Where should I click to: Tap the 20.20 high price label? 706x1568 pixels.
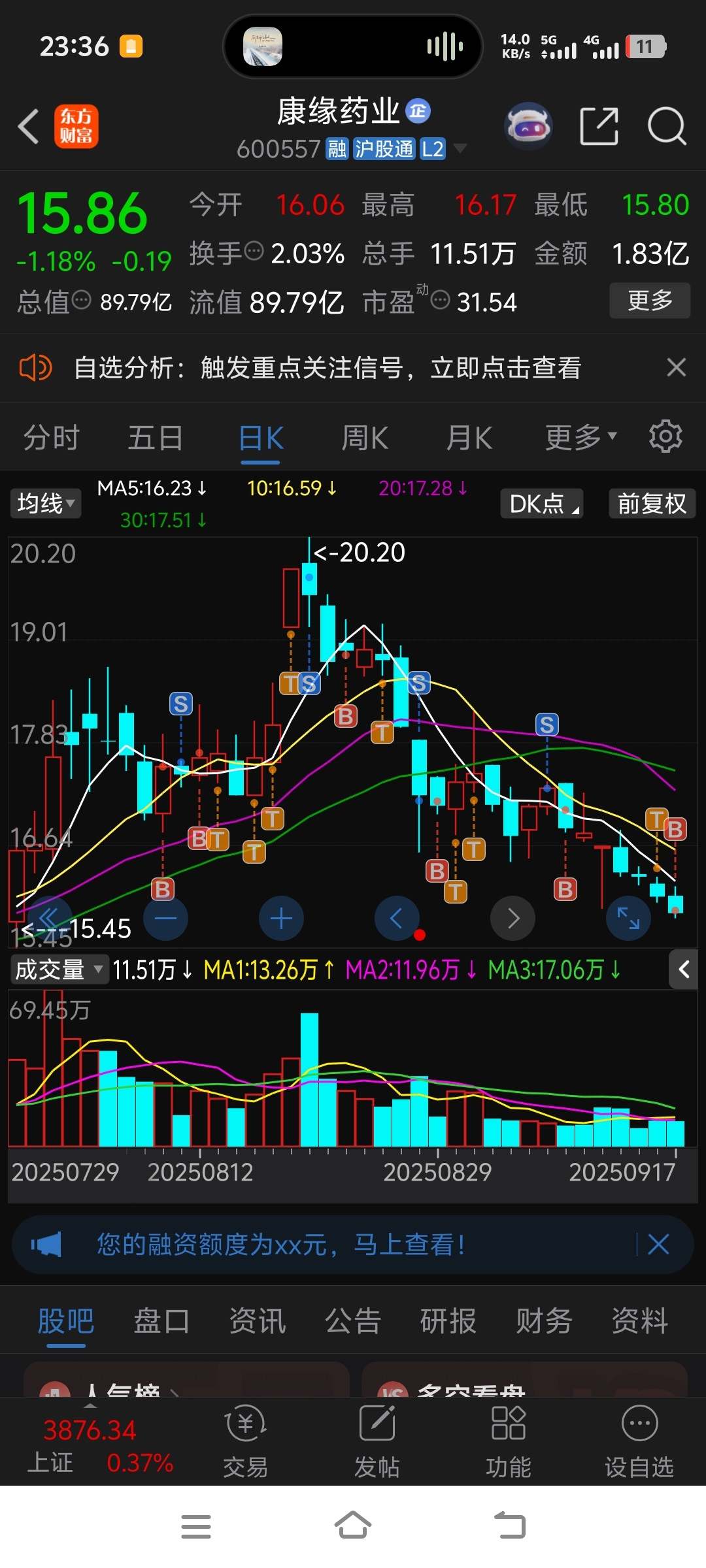click(x=360, y=553)
